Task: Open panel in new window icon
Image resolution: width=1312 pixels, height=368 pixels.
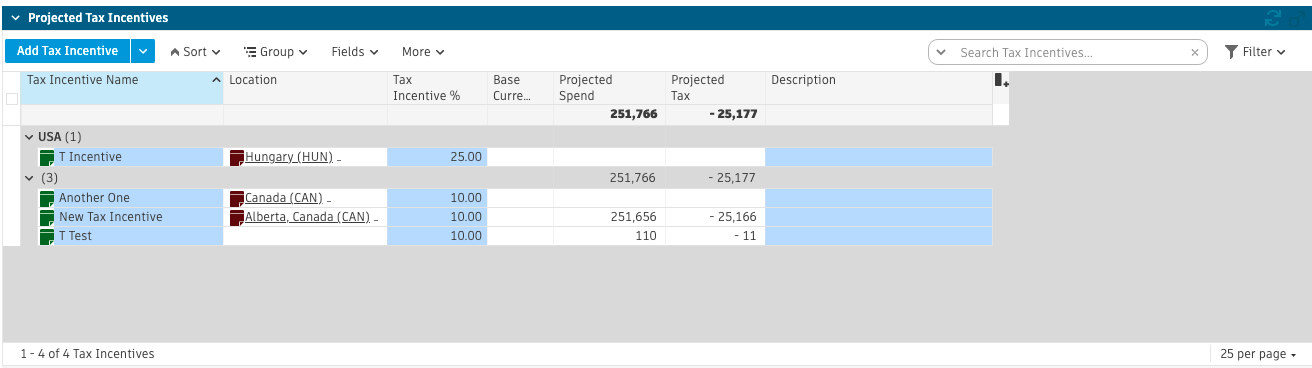Action: (1295, 18)
